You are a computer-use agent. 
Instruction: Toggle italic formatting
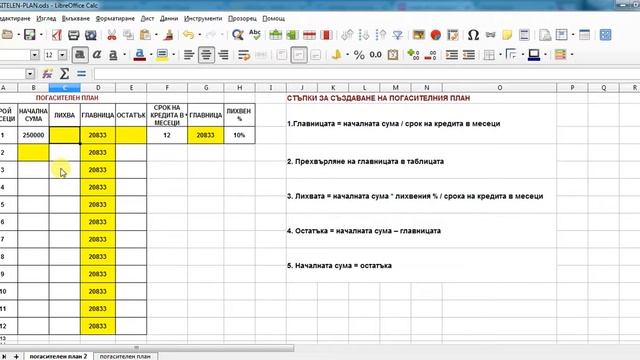click(97, 55)
